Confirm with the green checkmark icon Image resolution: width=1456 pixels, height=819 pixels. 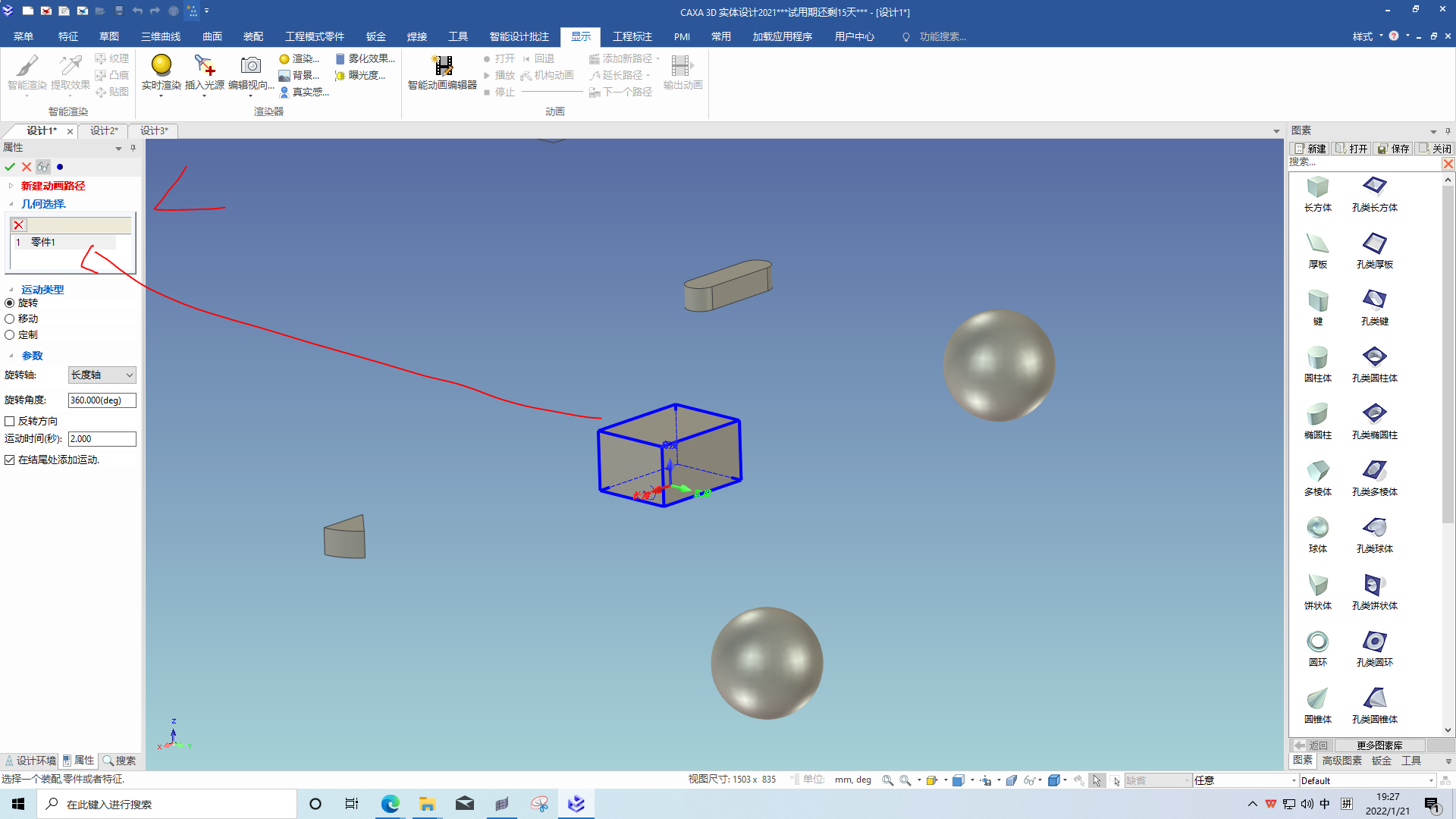click(x=10, y=167)
